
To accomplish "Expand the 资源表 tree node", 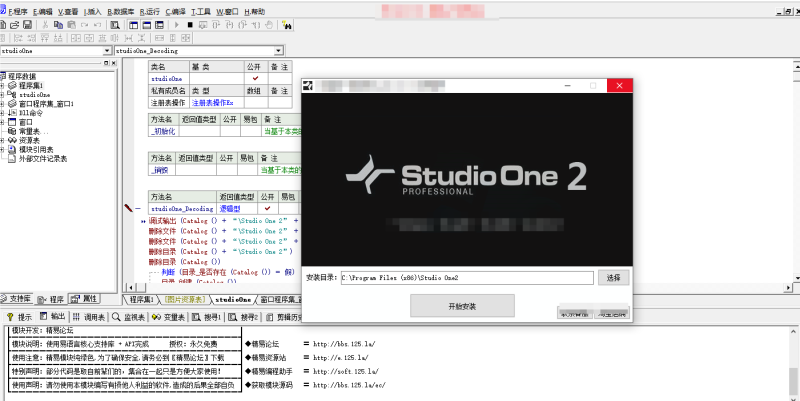I will tap(2, 141).
